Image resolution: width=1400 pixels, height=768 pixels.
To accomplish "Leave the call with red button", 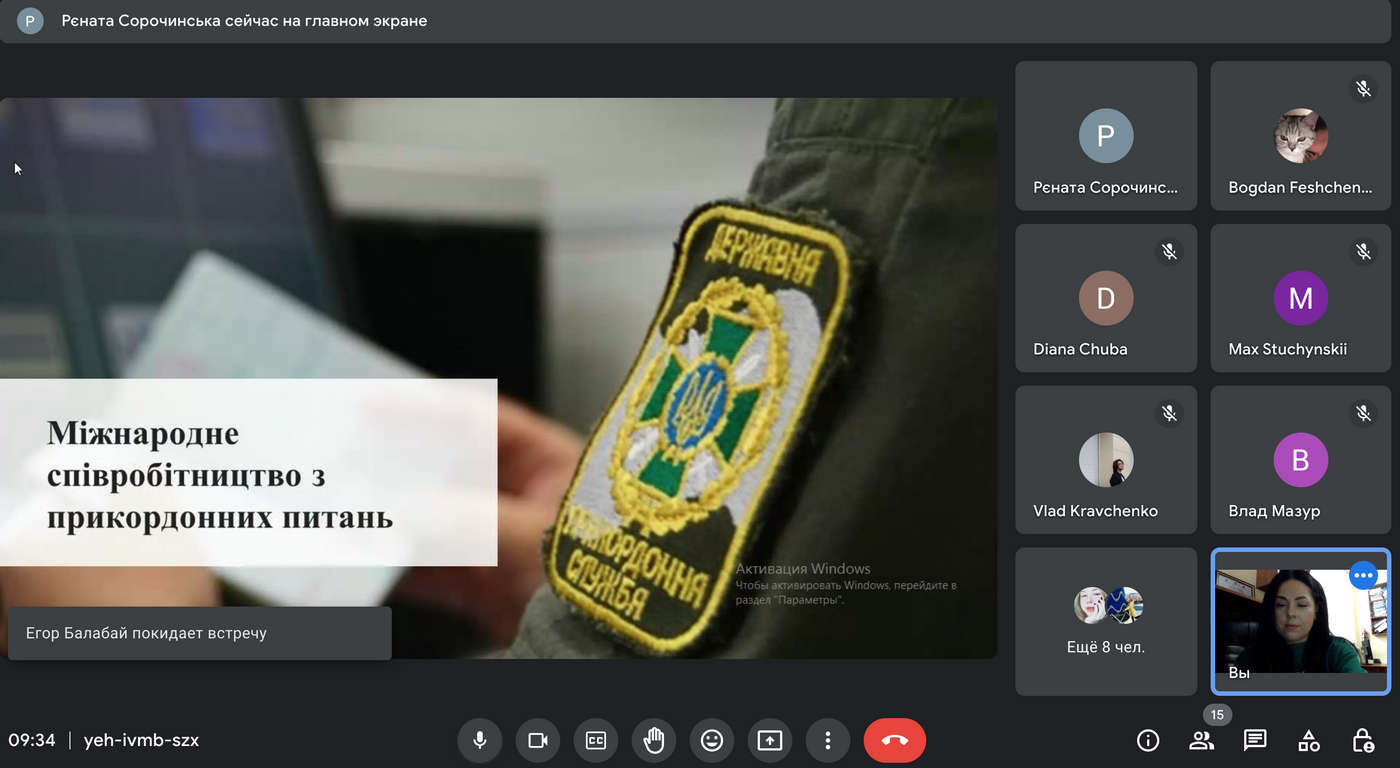I will tap(894, 740).
